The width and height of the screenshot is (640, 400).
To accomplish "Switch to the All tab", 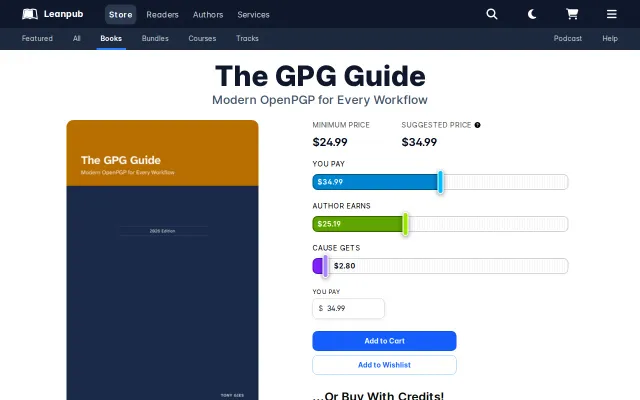I will (x=77, y=38).
